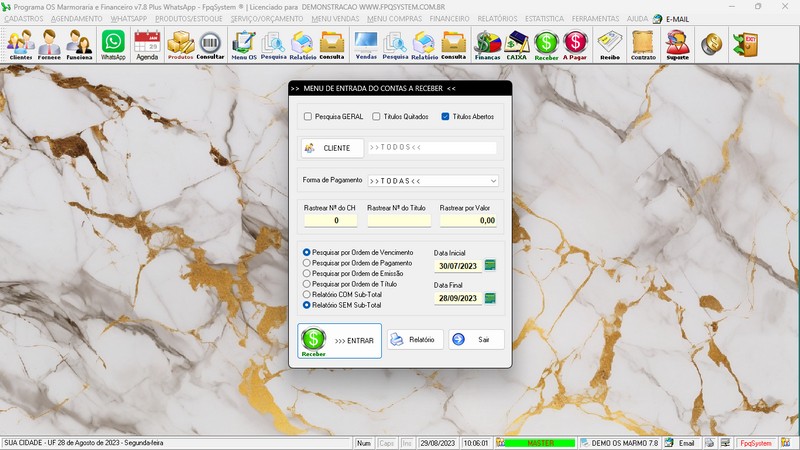Expand the Forma de Pagamento dropdown

[493, 181]
